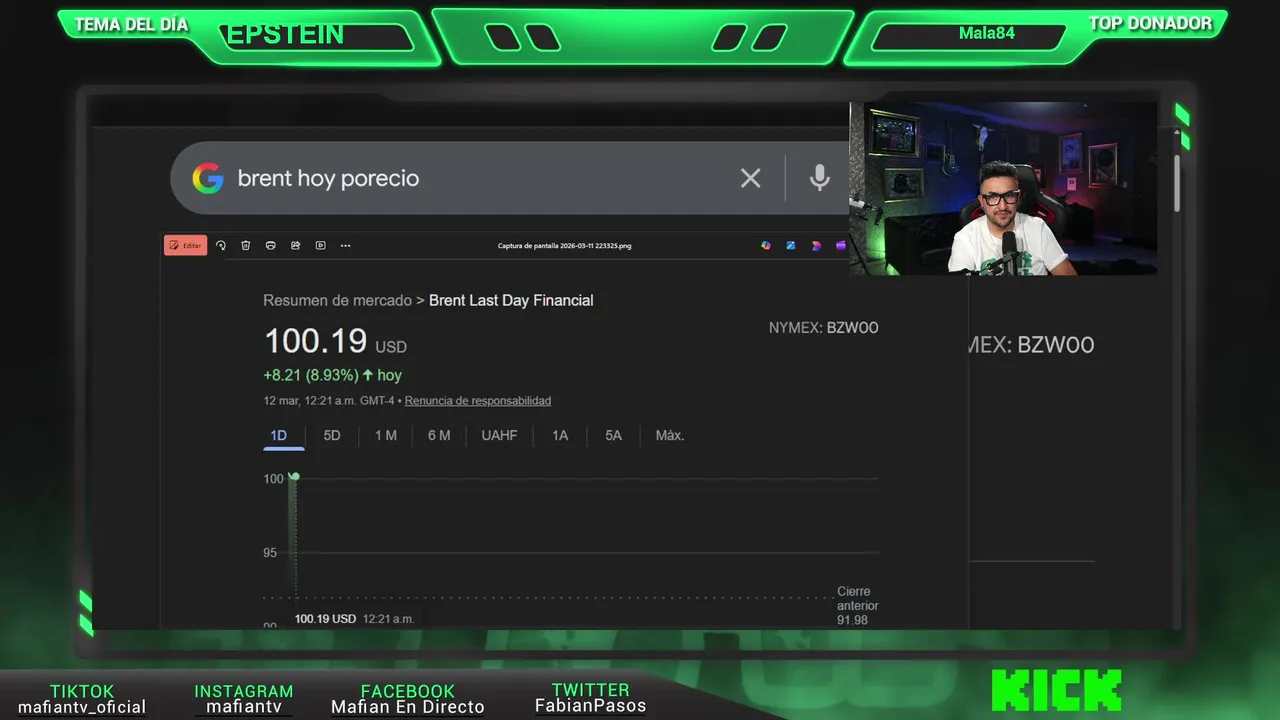Click the TIKTOK mafiantv_oficial label
The width and height of the screenshot is (1280, 720).
pos(82,699)
